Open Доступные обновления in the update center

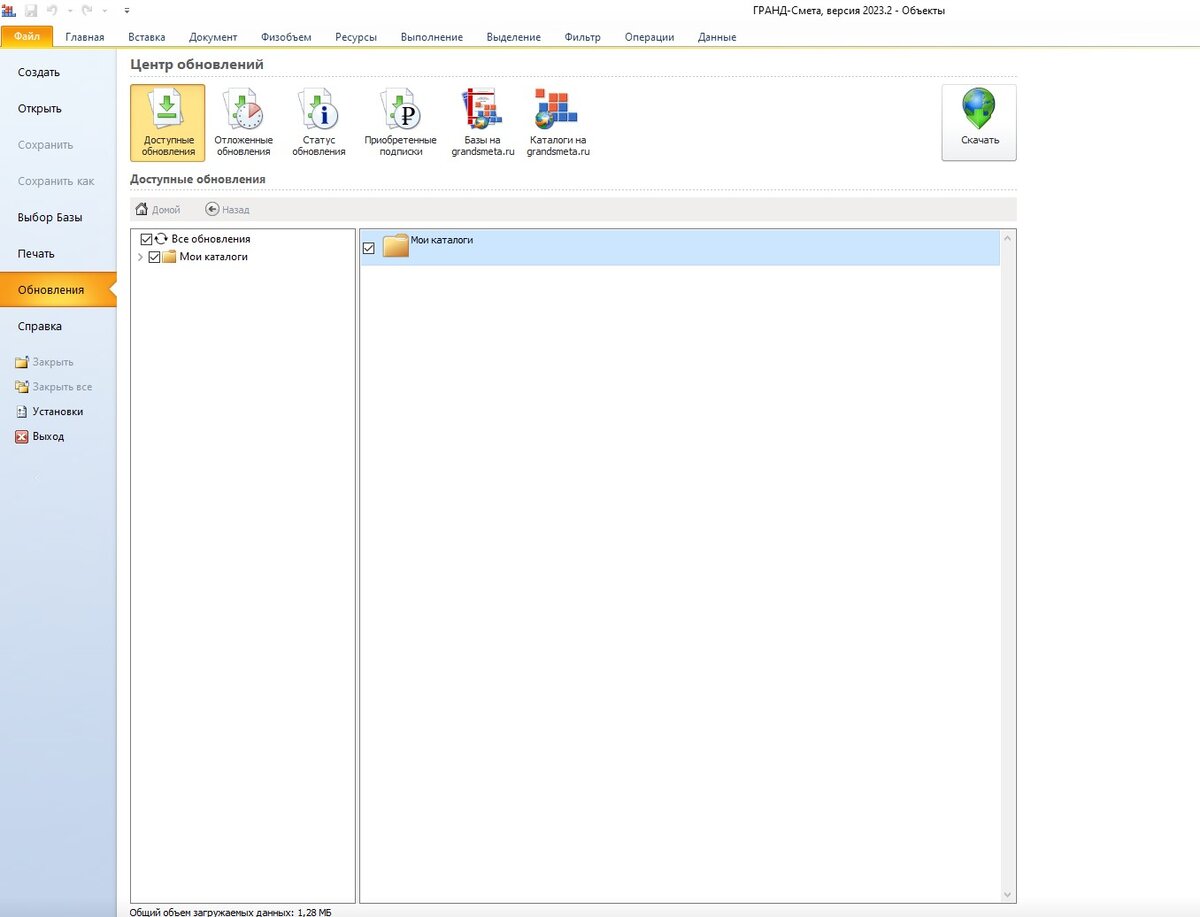coord(168,122)
